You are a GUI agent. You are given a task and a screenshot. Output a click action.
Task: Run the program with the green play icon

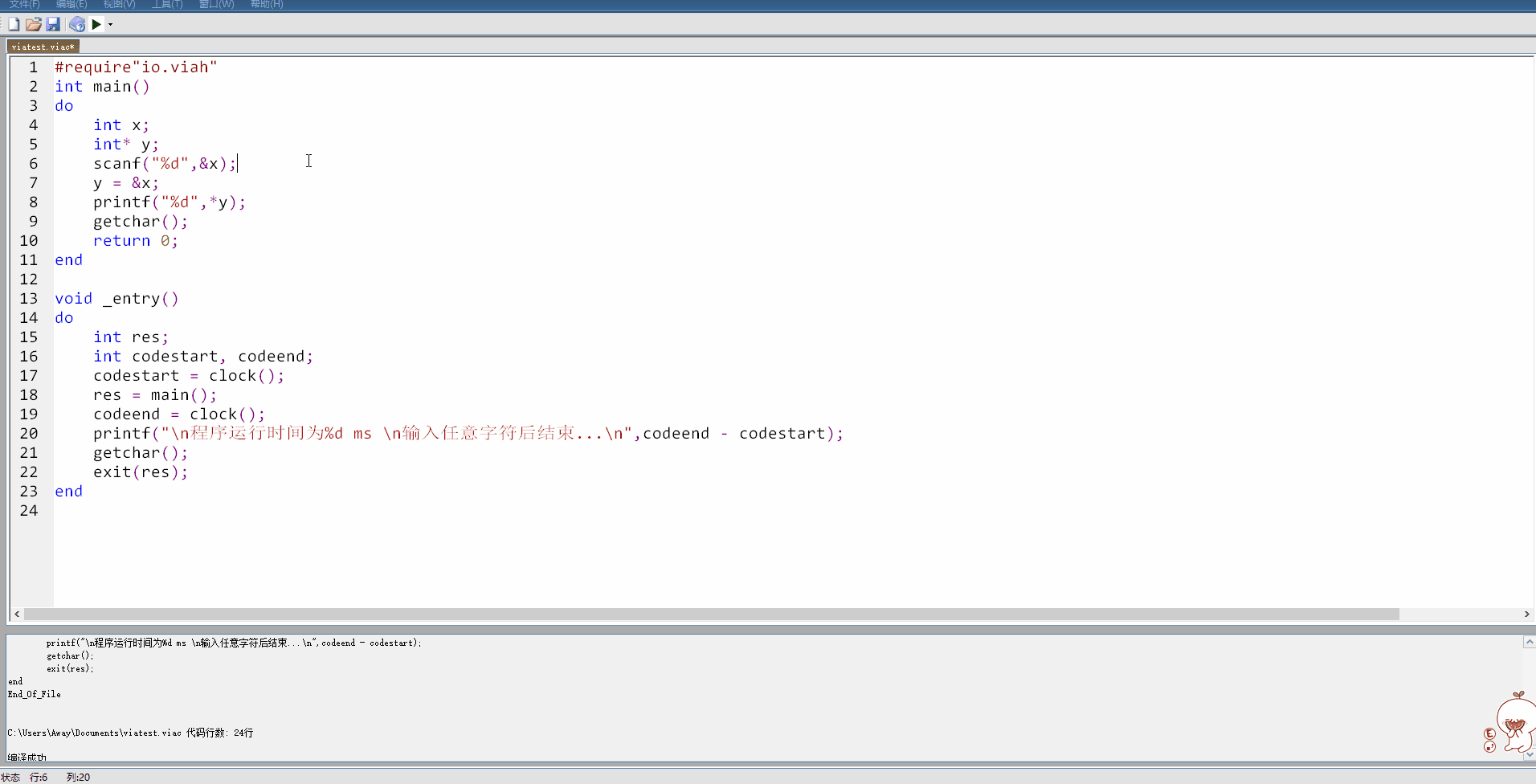point(96,24)
